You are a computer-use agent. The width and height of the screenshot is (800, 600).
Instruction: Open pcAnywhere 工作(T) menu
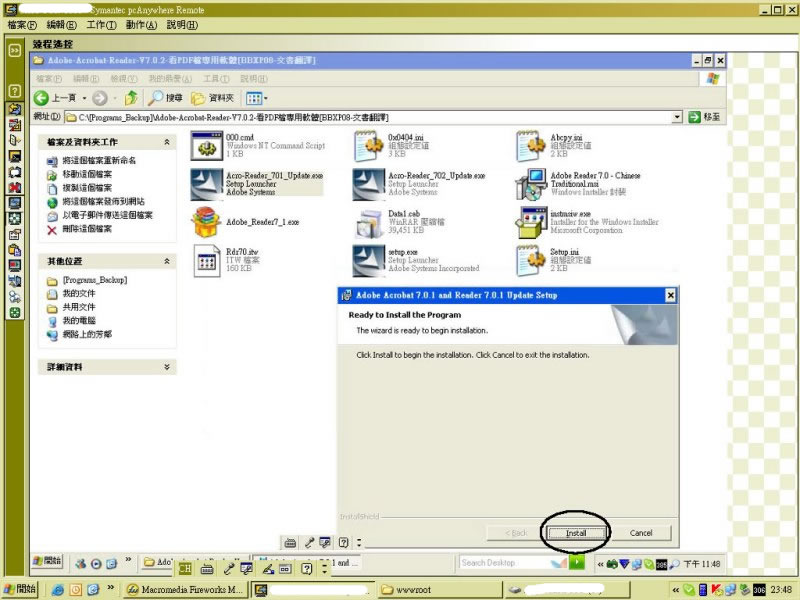[x=101, y=25]
